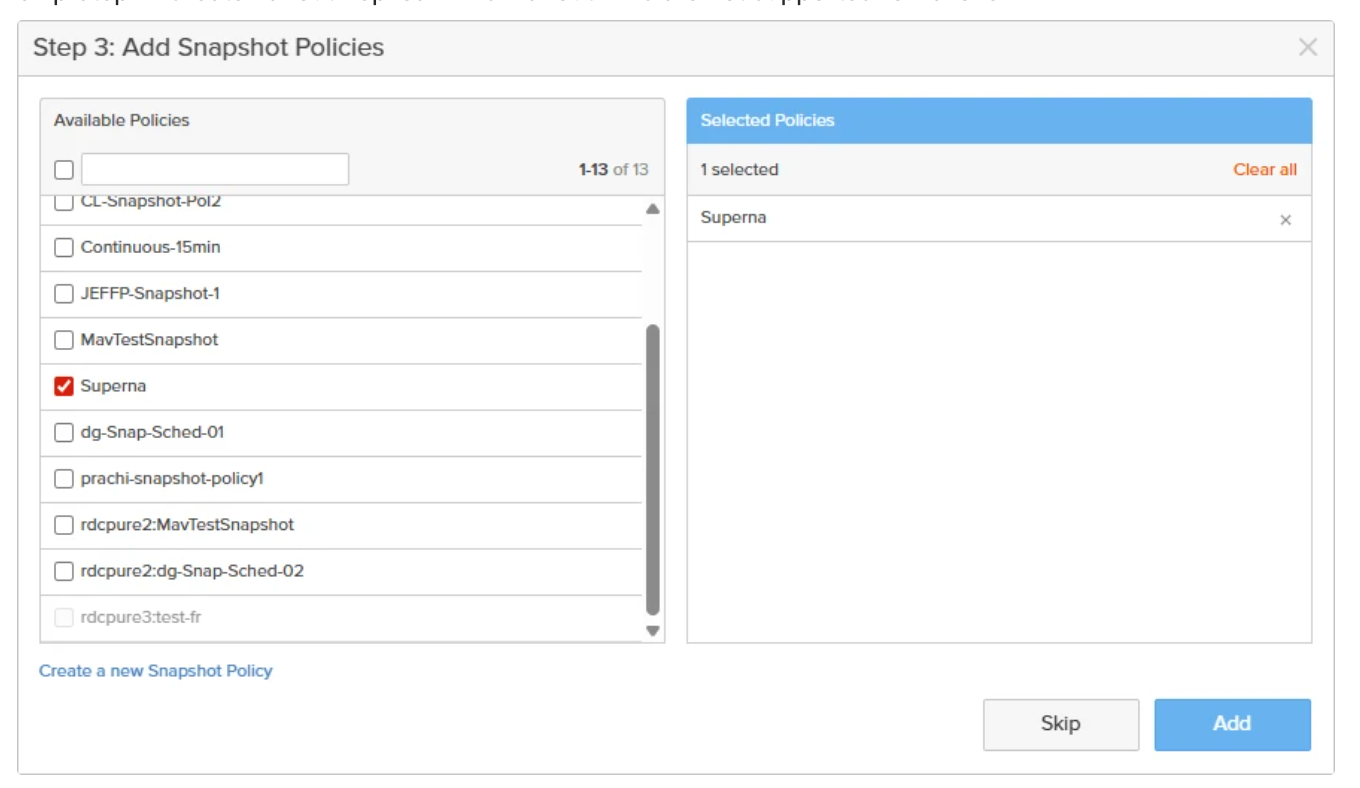Check the Continuous-15min policy checkbox
Image resolution: width=1360 pixels, height=788 pixels.
[64, 247]
